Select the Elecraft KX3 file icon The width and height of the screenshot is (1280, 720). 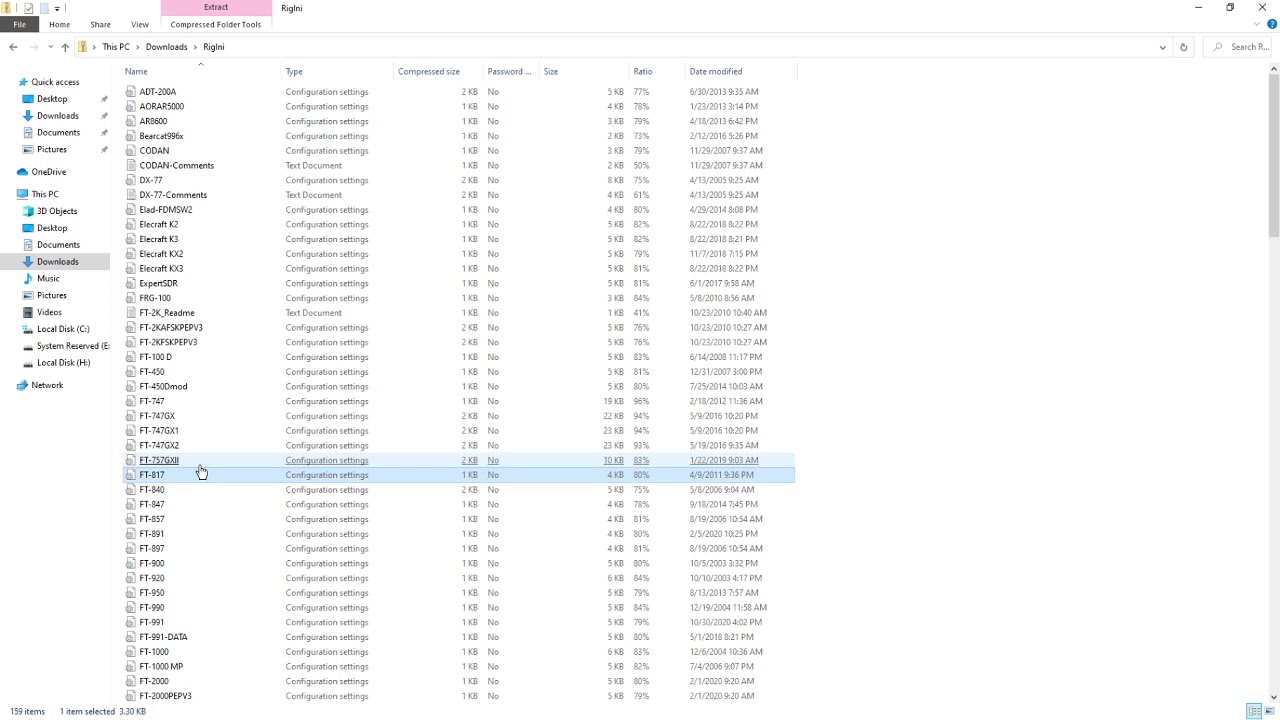[131, 269]
